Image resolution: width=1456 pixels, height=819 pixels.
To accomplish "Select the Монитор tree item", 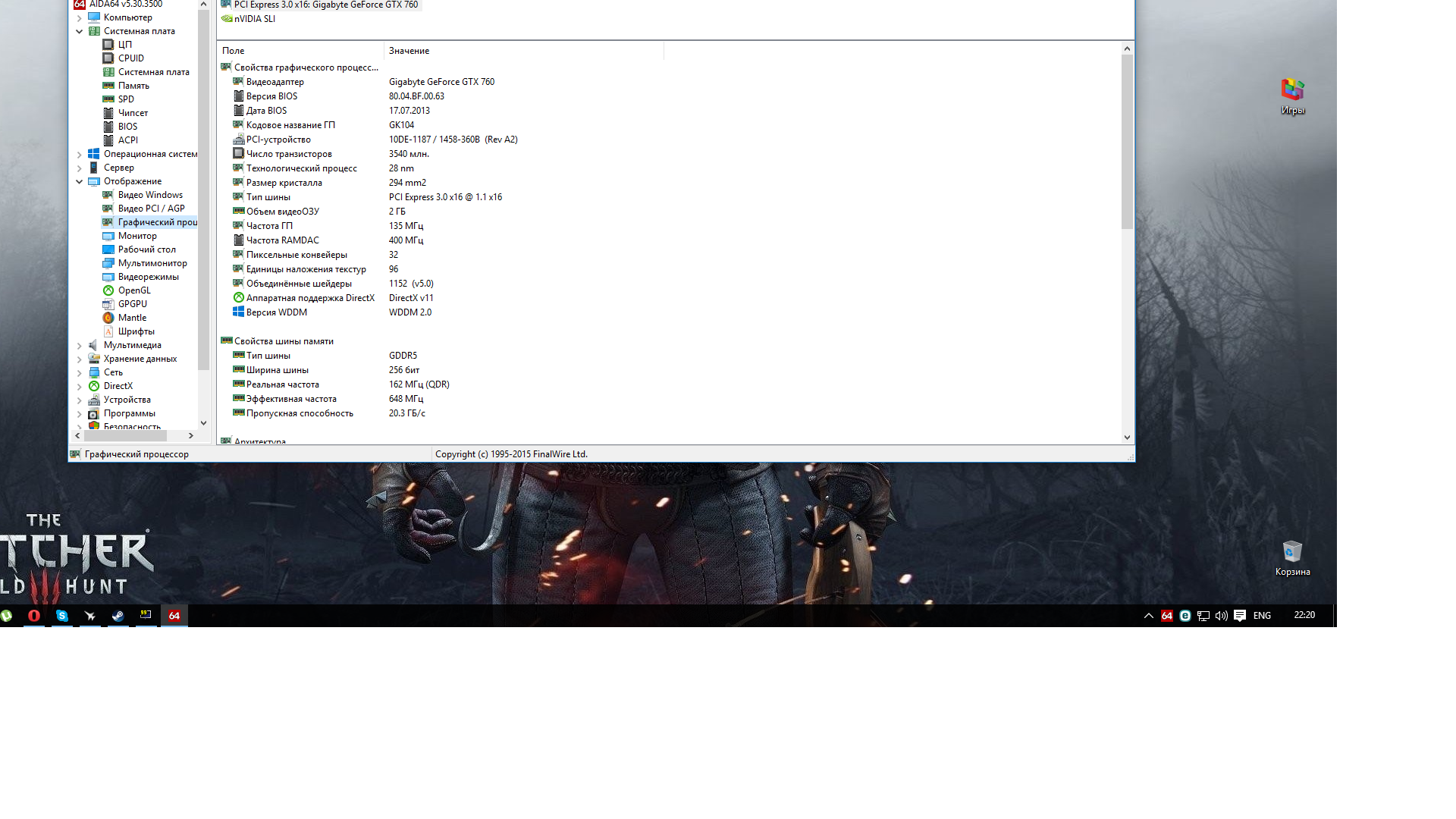I will (136, 236).
